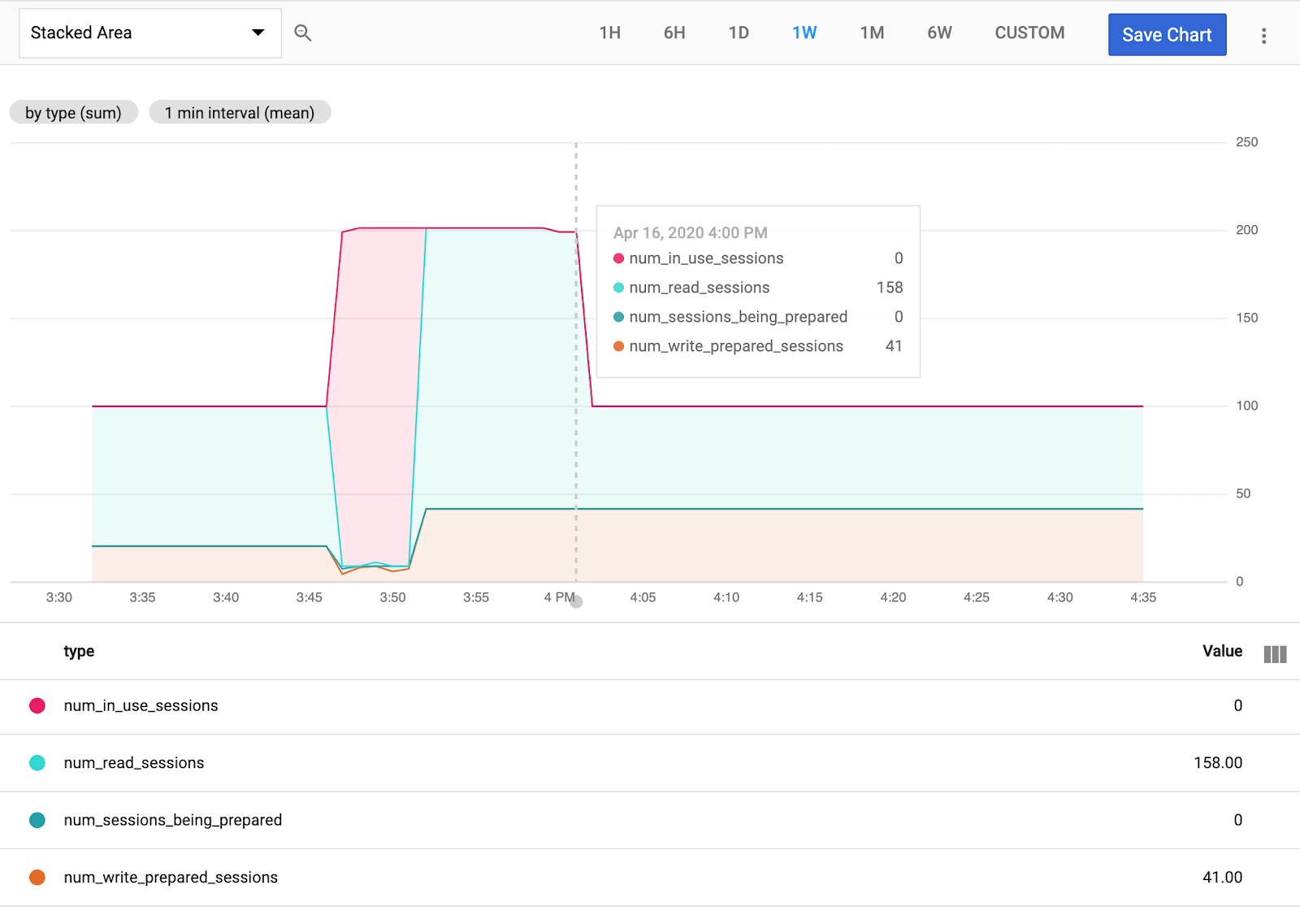This screenshot has height=924, width=1300.
Task: Toggle the num_read_sessions series in the legend table
Action: point(134,762)
